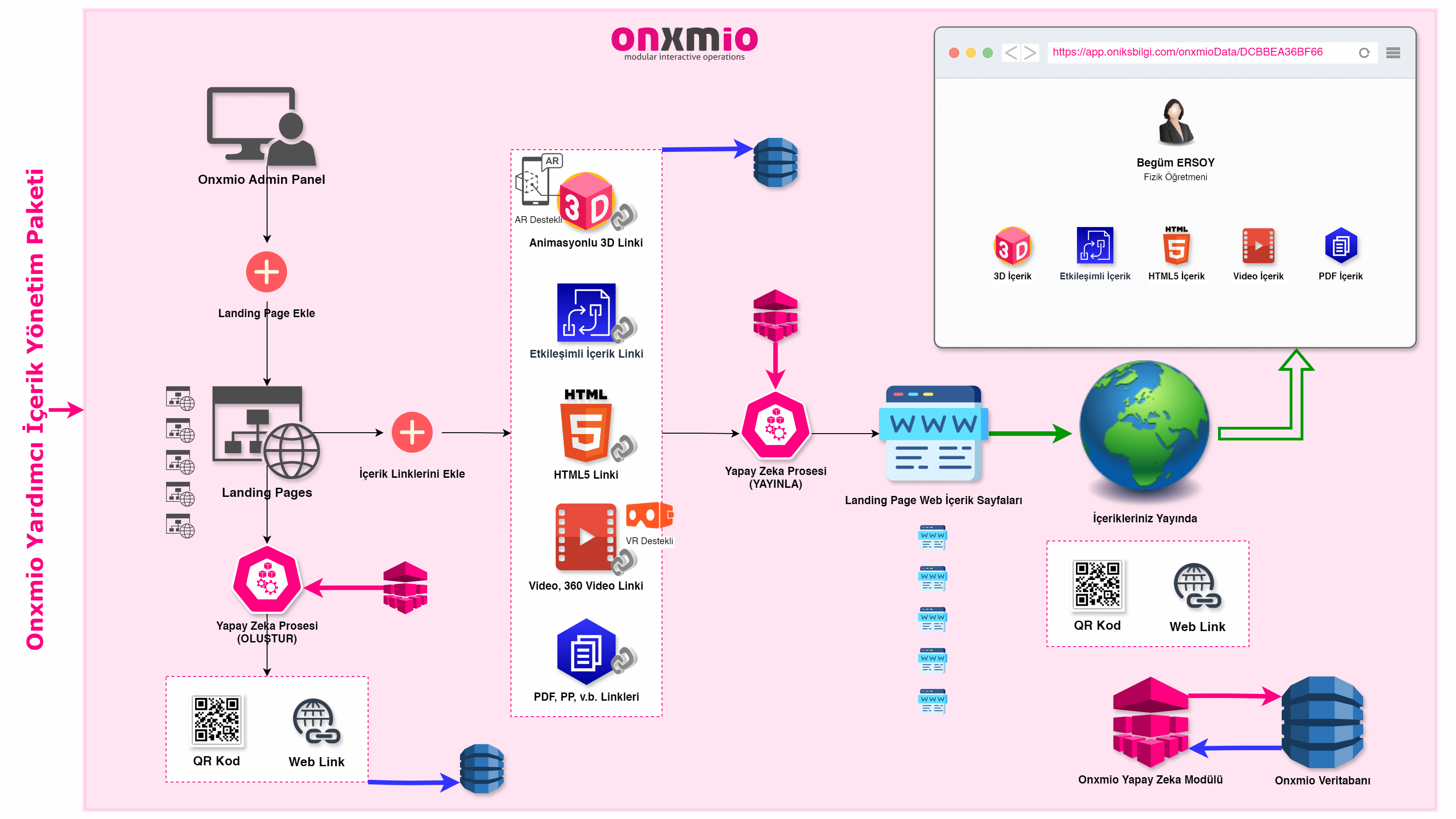Open Etkileşimli İçerik in the browser mockup
Image resolution: width=1456 pixels, height=819 pixels.
(x=1095, y=245)
